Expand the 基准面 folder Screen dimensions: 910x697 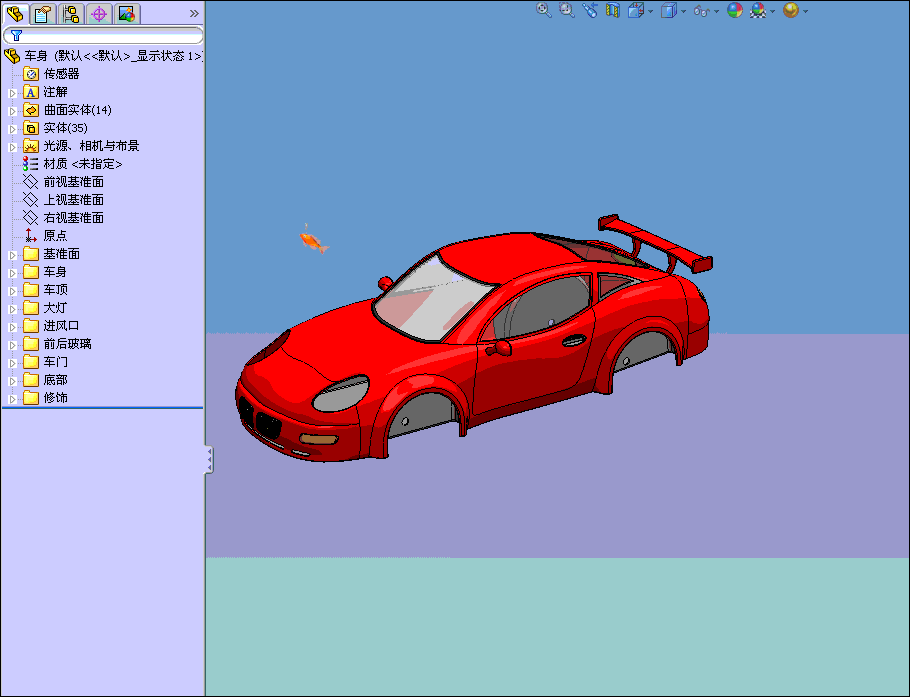13,255
